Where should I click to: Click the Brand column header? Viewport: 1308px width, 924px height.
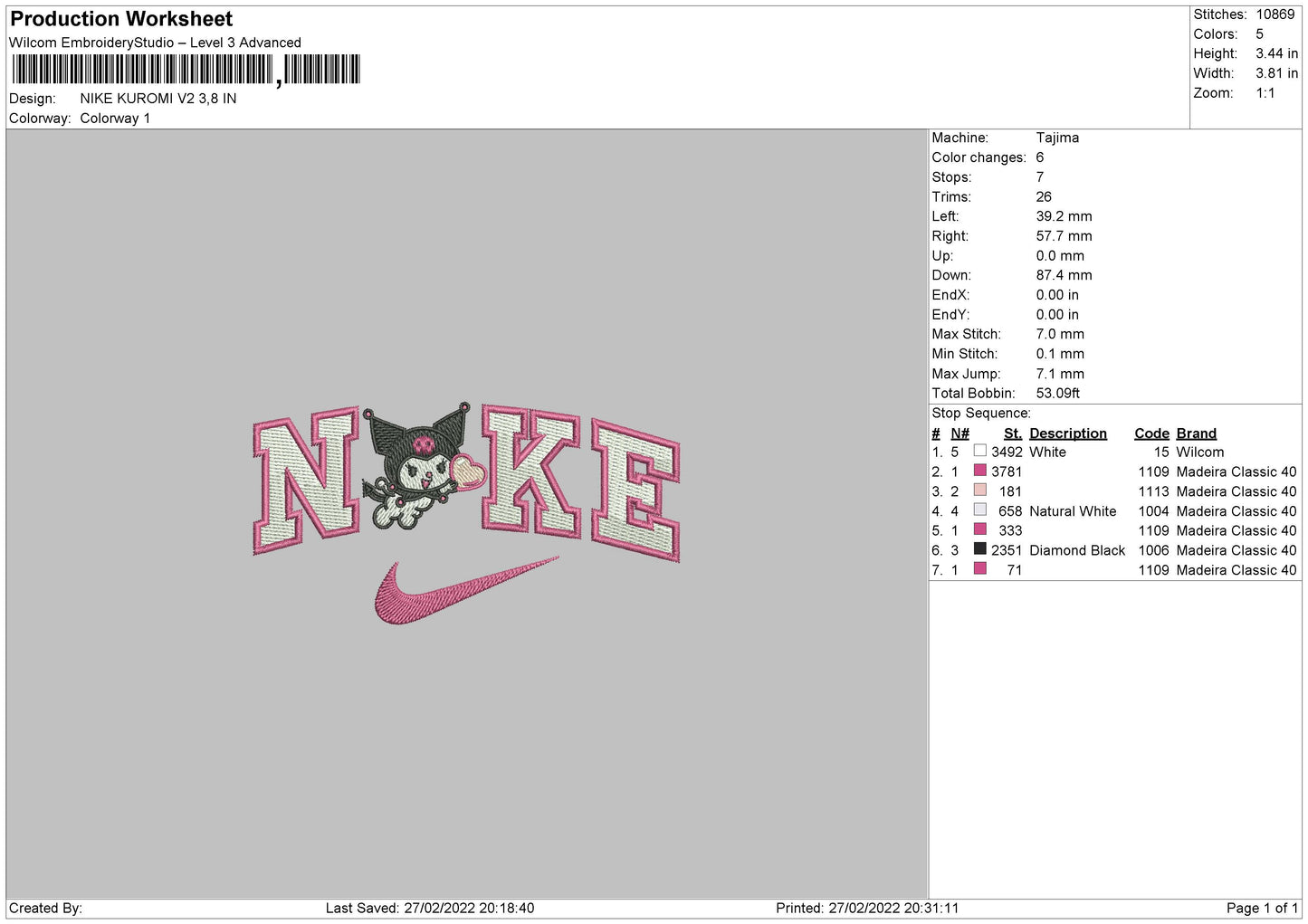tap(1197, 433)
